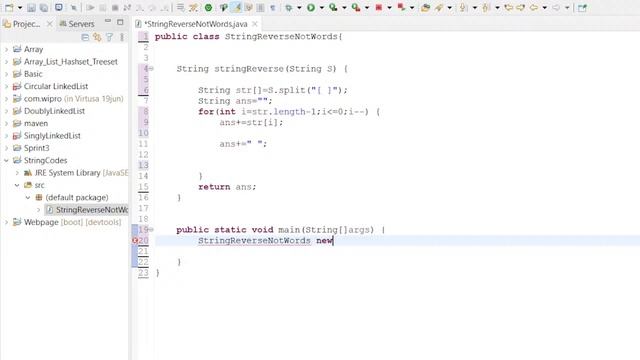Viewport: 640px width, 360px height.
Task: Open the Project Explorer filter icon
Action: pyautogui.click(x=109, y=38)
